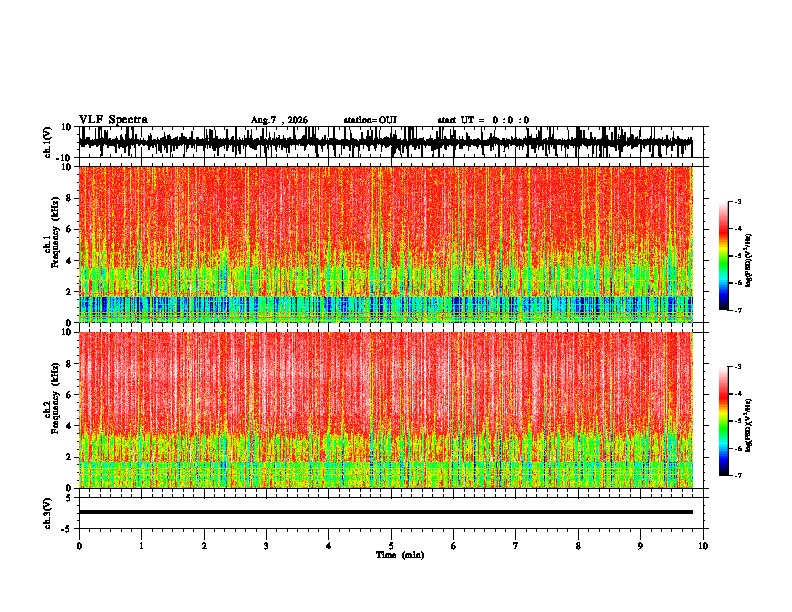
Task: Click the ch.1 spectrogram color scale bar
Action: [723, 256]
